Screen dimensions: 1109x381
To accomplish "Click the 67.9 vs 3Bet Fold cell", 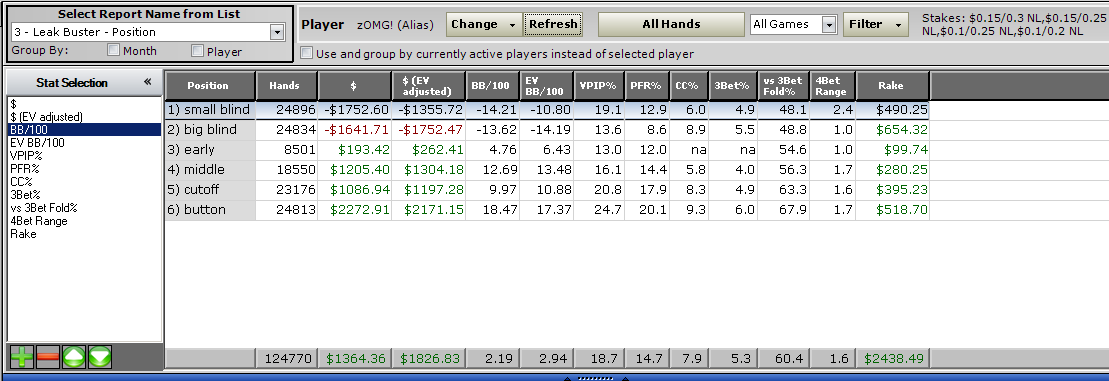I will coord(783,209).
